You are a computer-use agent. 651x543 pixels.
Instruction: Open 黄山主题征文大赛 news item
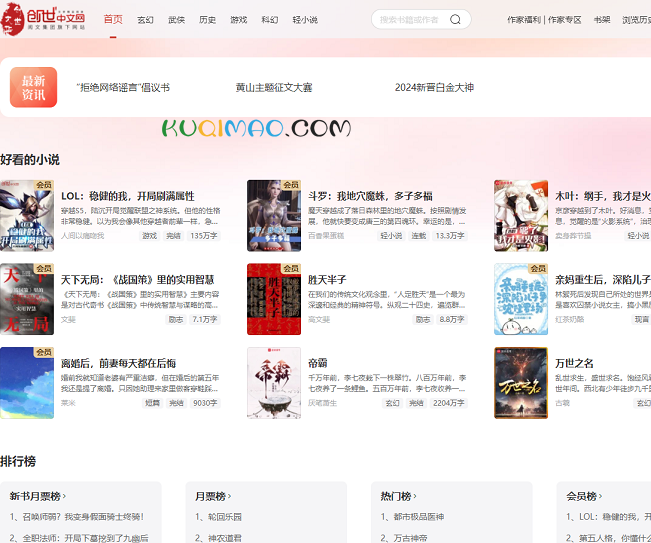[274, 88]
